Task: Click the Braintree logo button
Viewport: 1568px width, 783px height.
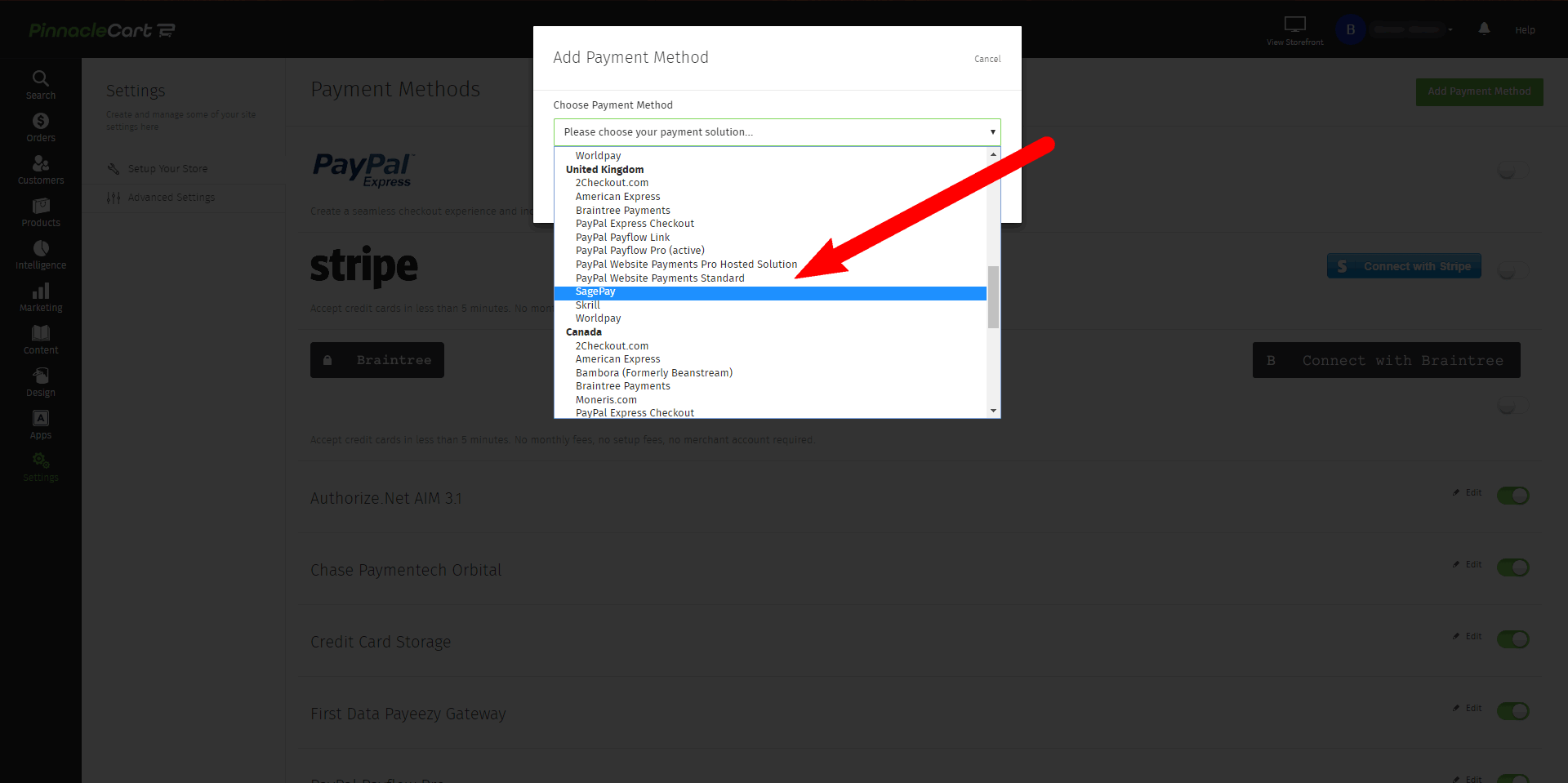Action: point(377,360)
